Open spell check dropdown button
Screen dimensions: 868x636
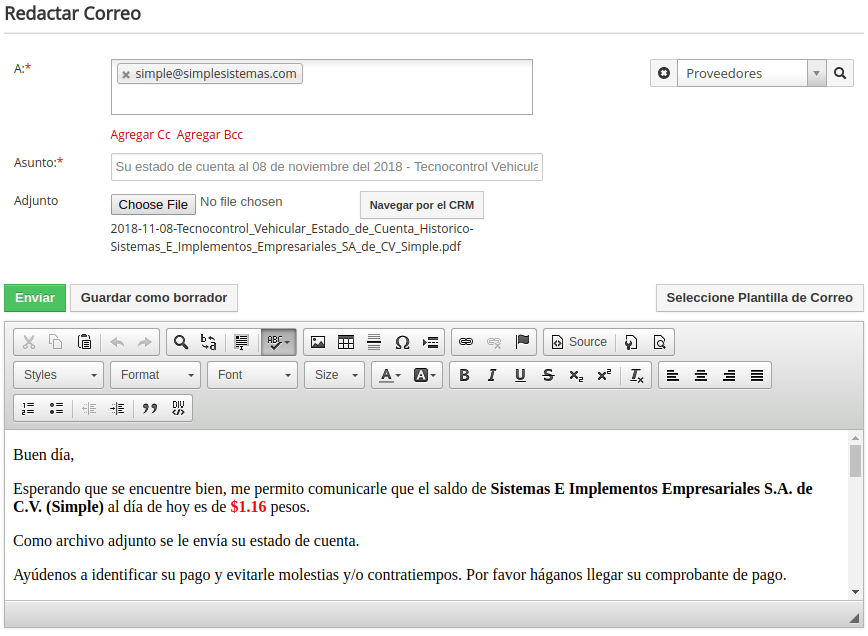click(x=278, y=342)
